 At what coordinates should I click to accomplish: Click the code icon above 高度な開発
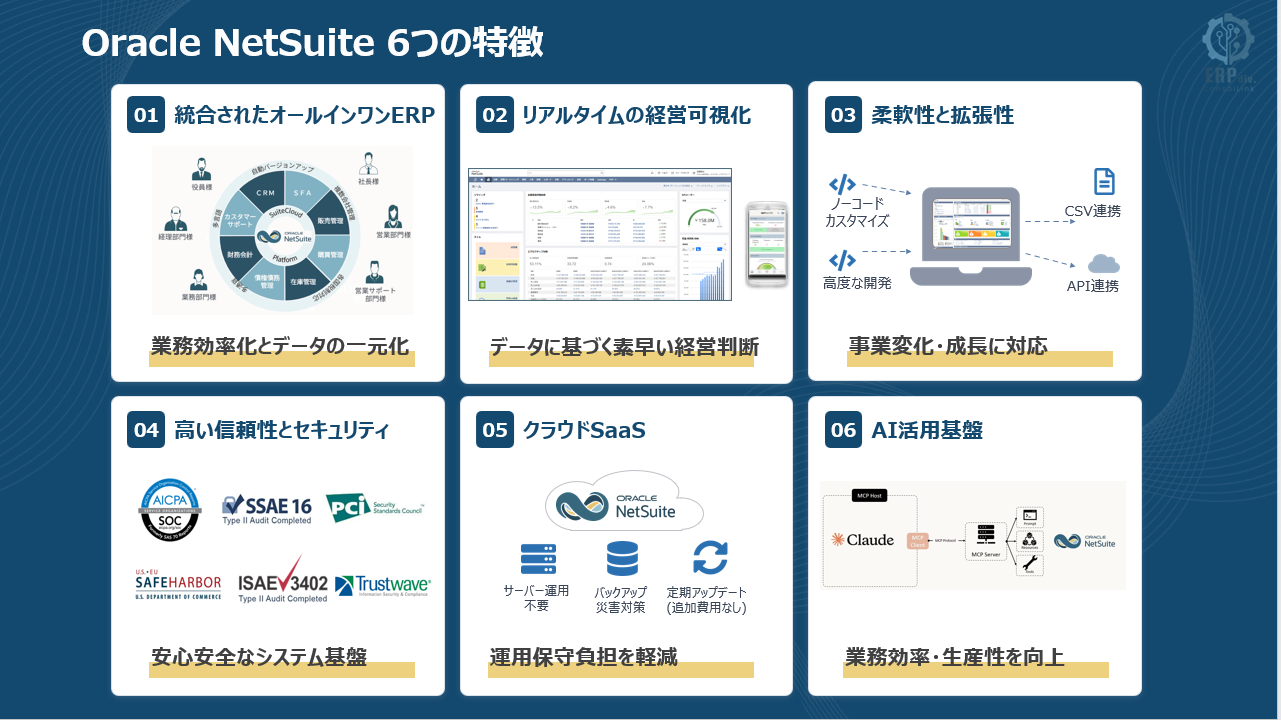843,259
